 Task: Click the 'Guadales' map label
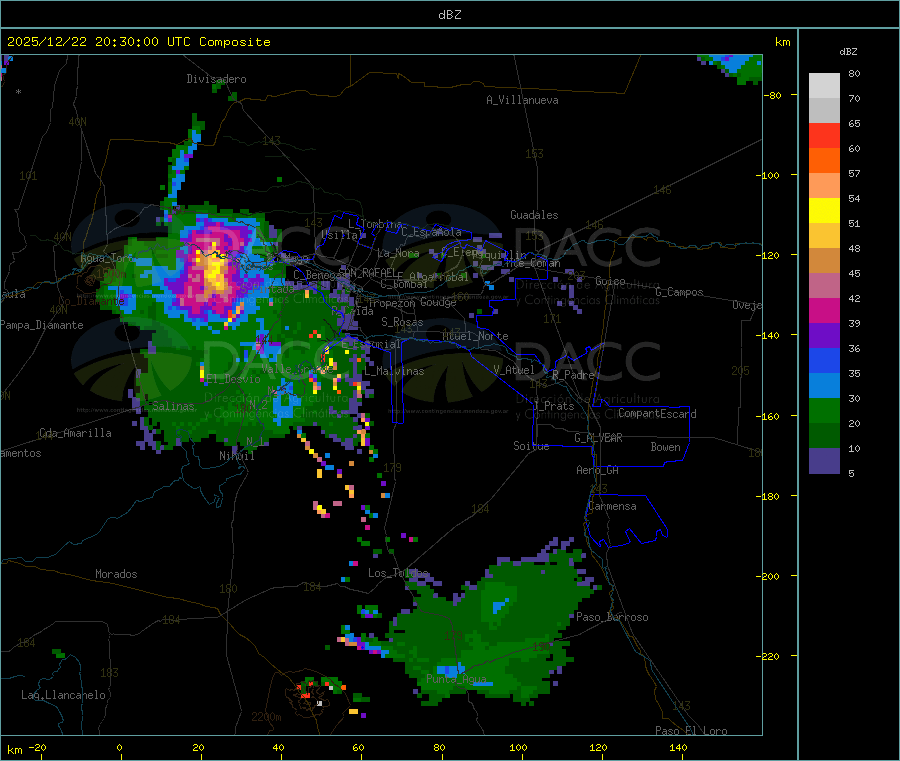(534, 215)
